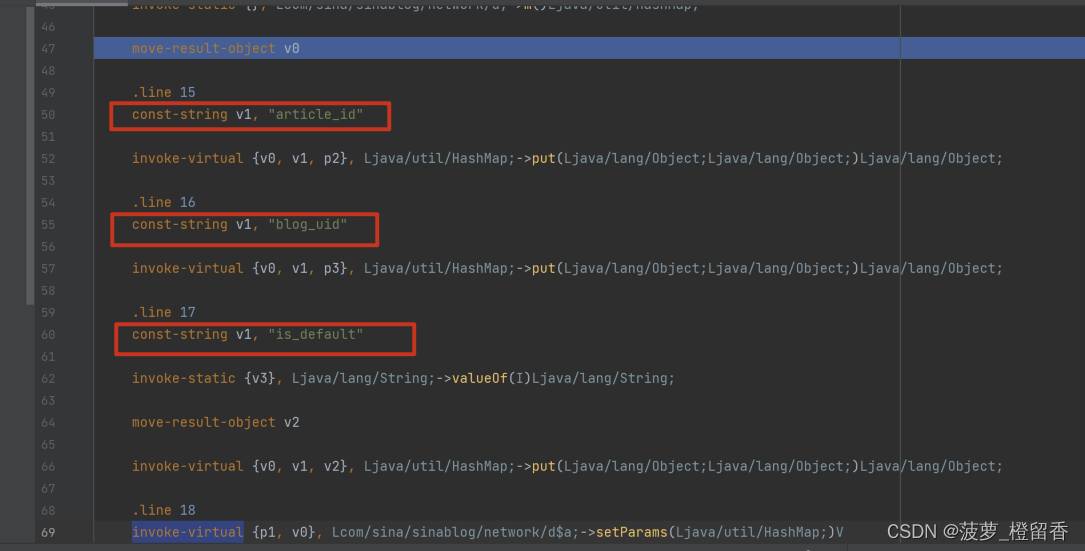Viewport: 1085px width, 551px height.
Task: Click the 'setParams' method name on line 69
Action: coord(631,532)
